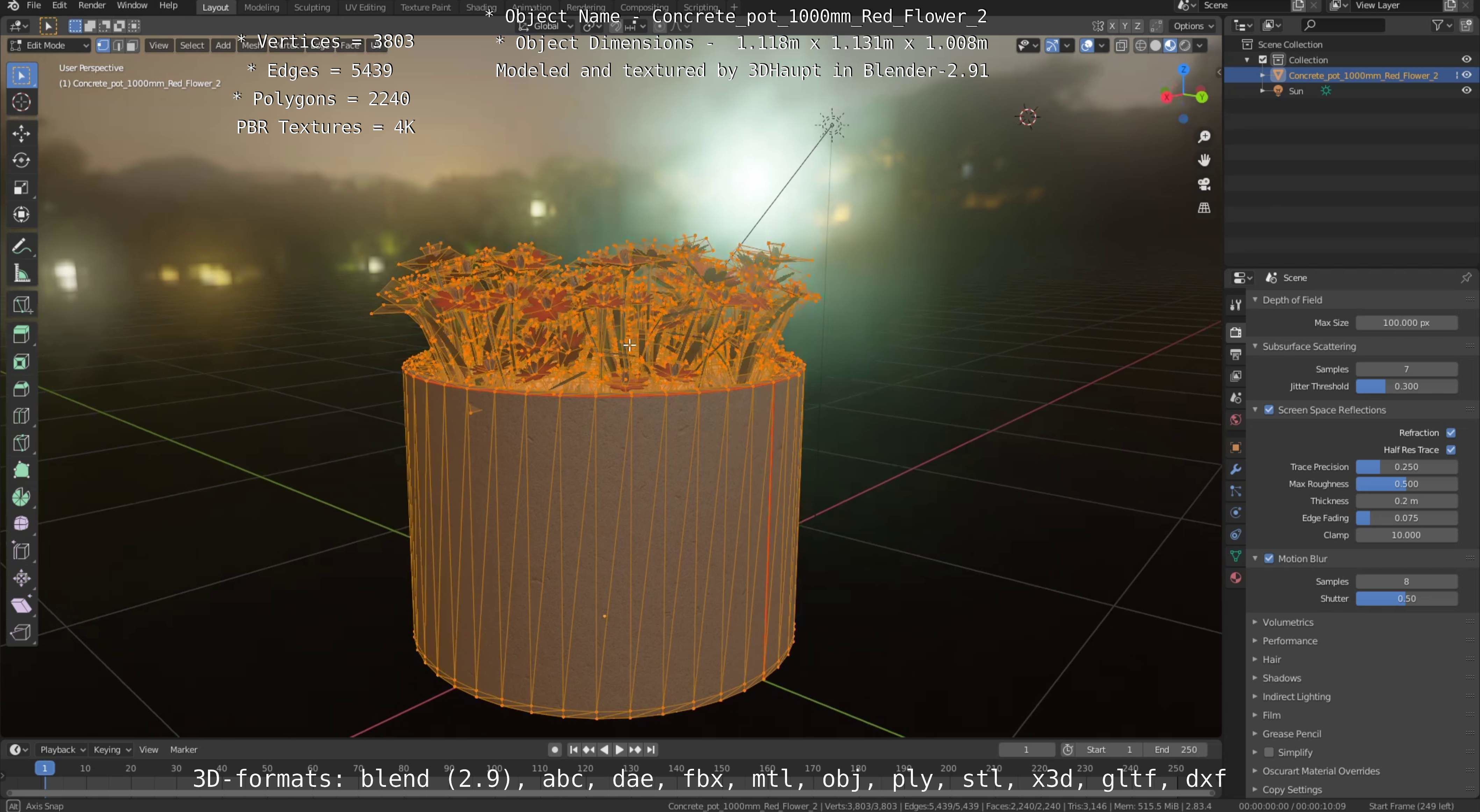
Task: Click the zoom viewport magnifier icon
Action: [x=1204, y=137]
